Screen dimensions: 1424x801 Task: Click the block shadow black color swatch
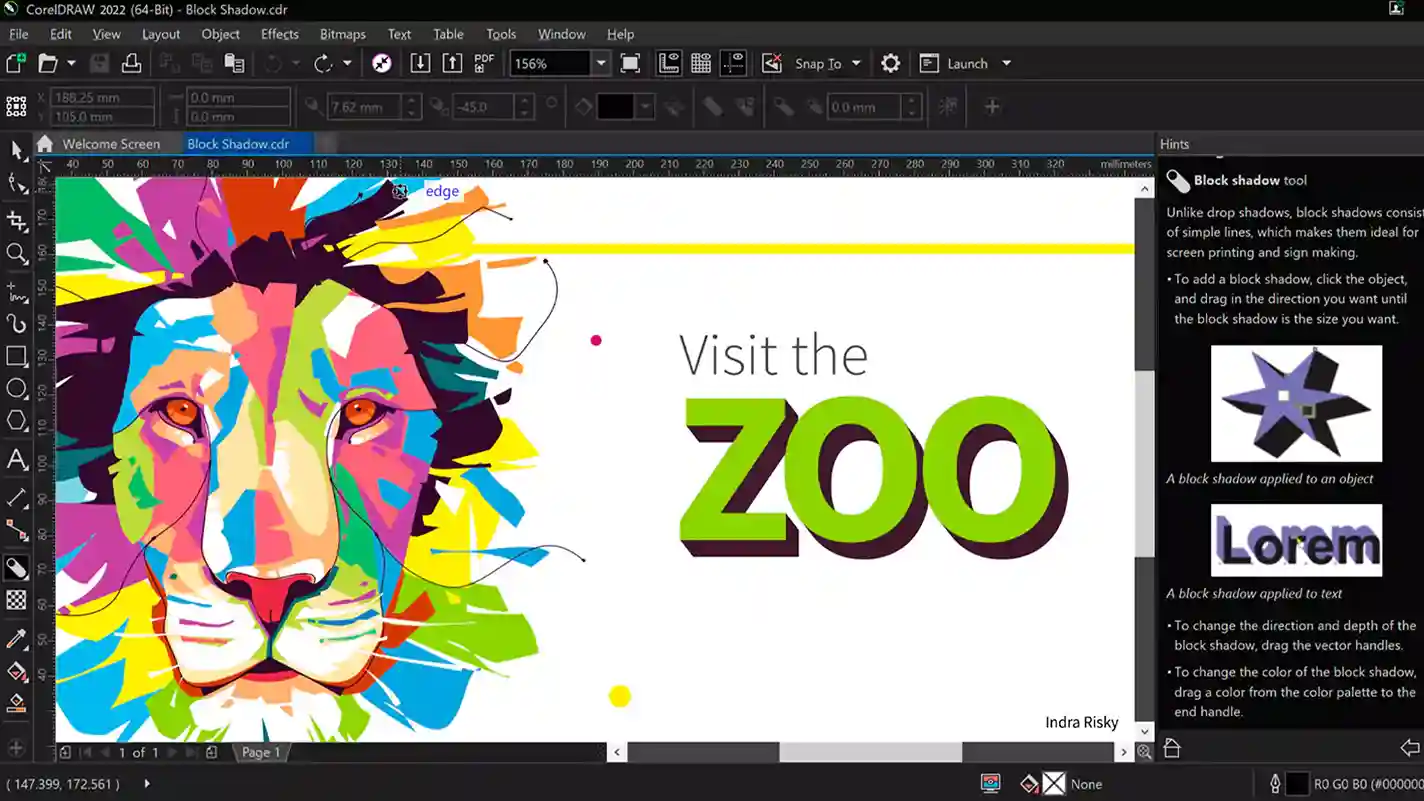616,107
